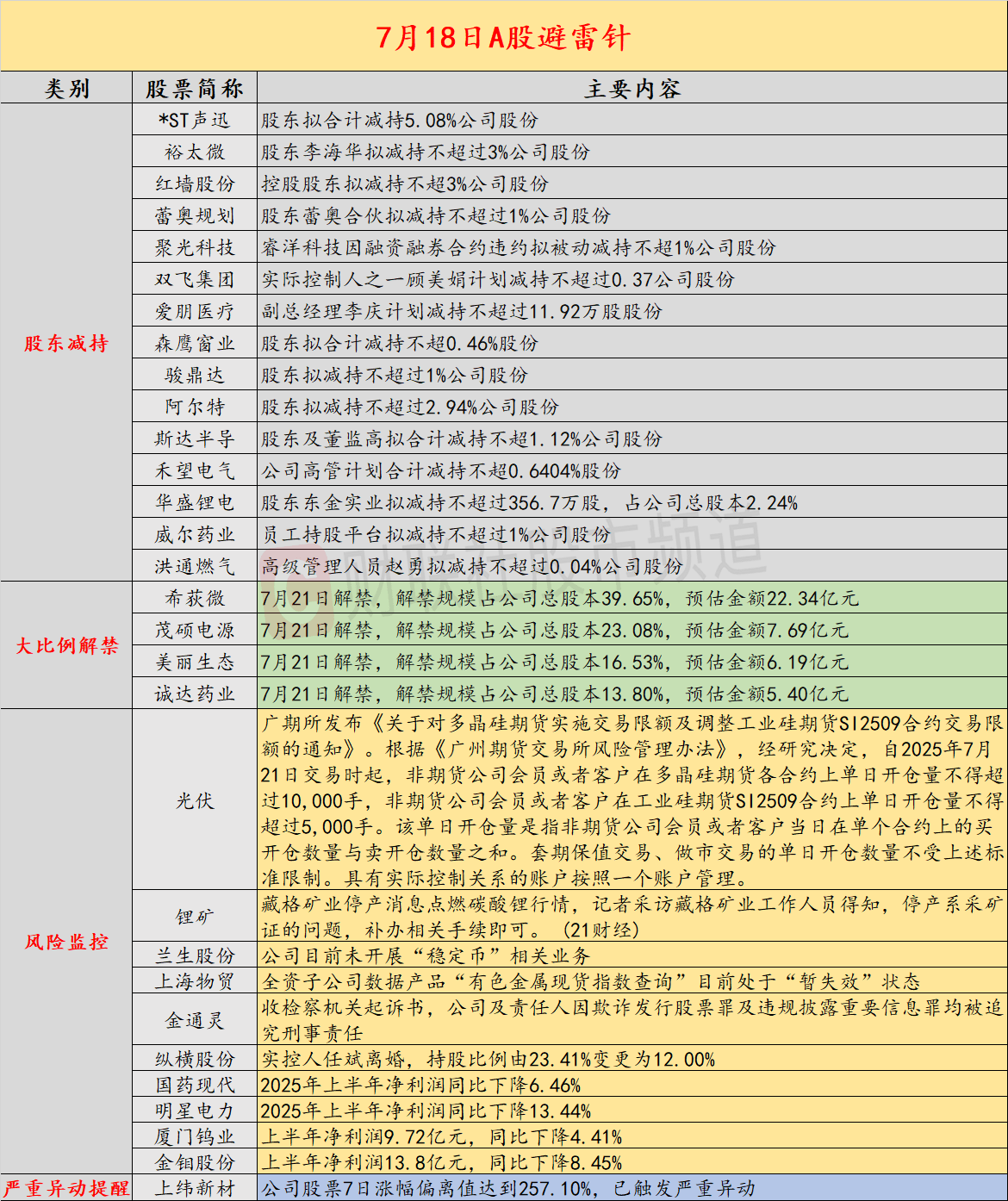Select the 类别 column header
The image size is (1008, 1201).
tap(66, 89)
